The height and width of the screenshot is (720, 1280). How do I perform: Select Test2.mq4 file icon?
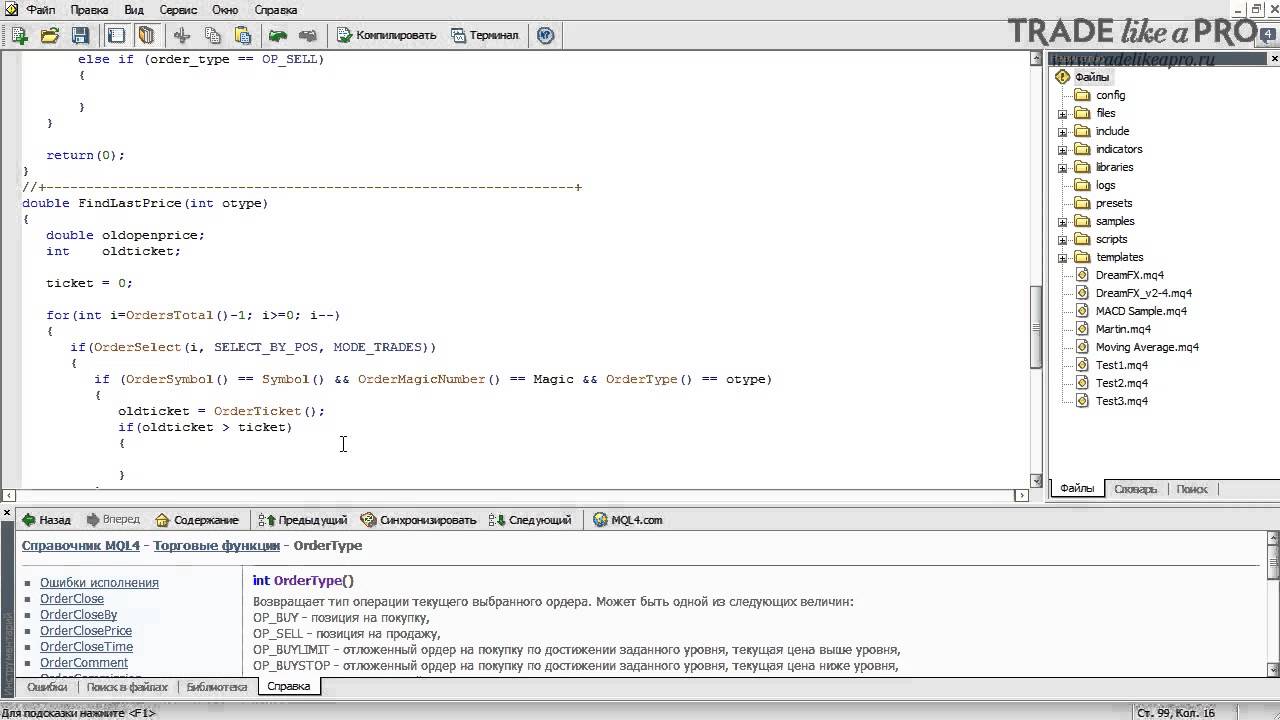pyautogui.click(x=1082, y=383)
